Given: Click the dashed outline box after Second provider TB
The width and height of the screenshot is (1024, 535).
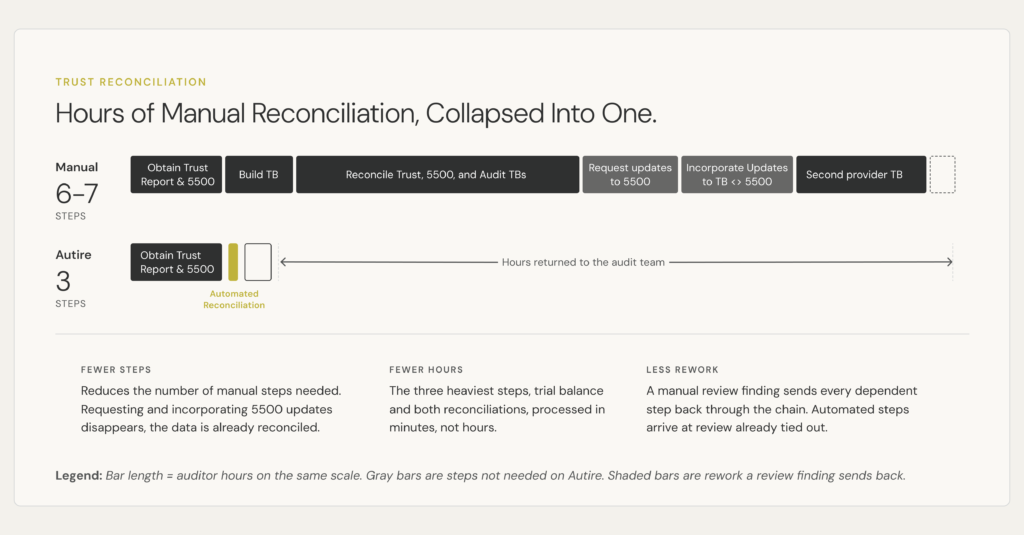Looking at the screenshot, I should [x=942, y=174].
